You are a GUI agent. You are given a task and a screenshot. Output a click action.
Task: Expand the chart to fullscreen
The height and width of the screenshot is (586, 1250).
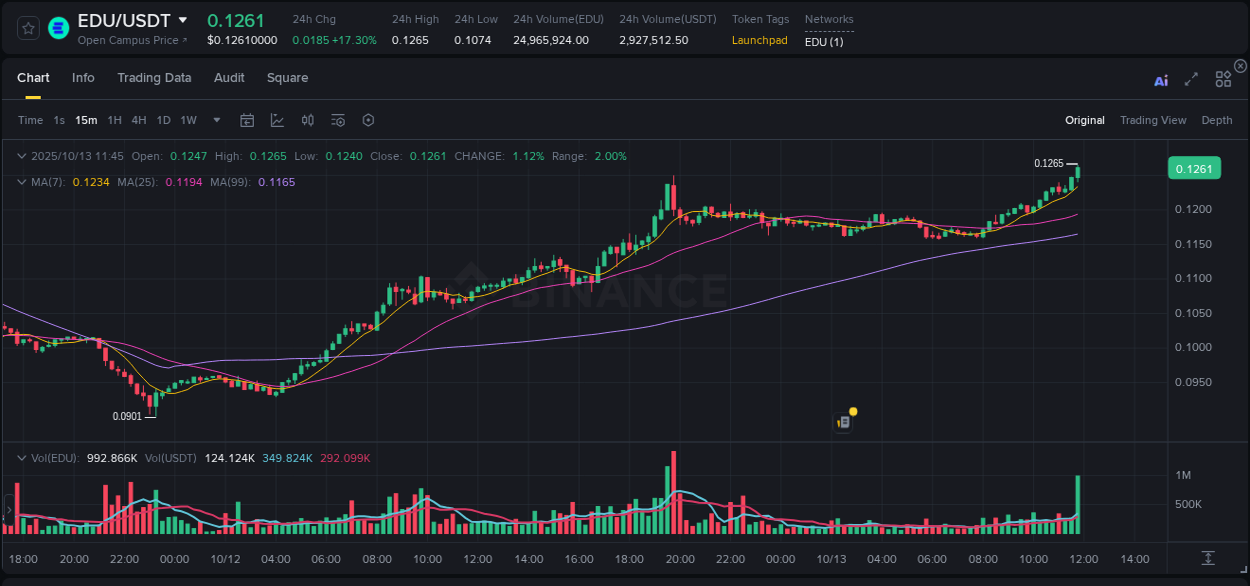point(1190,79)
